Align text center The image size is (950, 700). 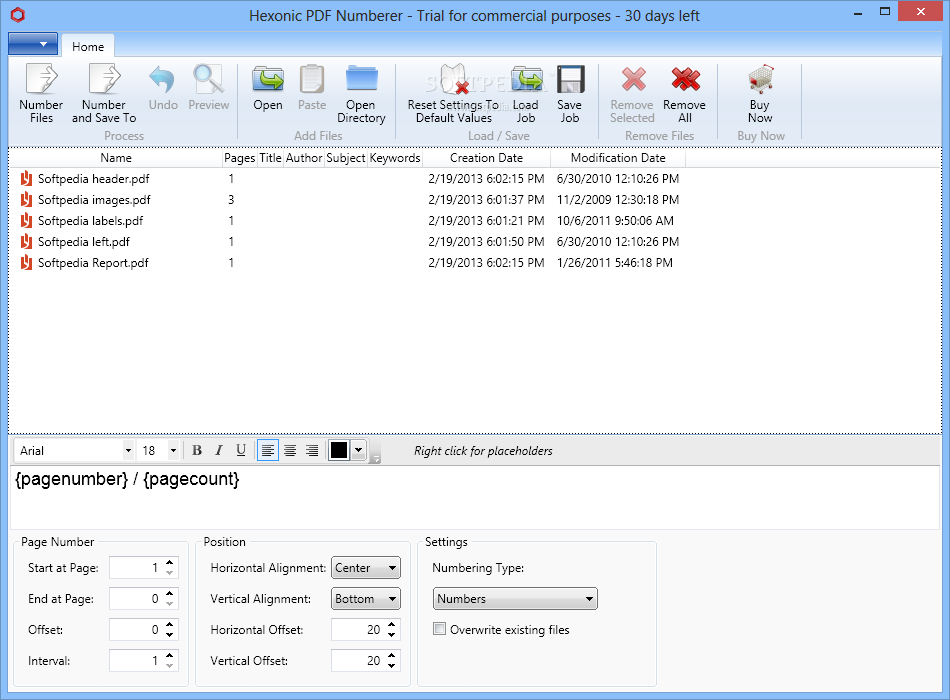tap(290, 450)
